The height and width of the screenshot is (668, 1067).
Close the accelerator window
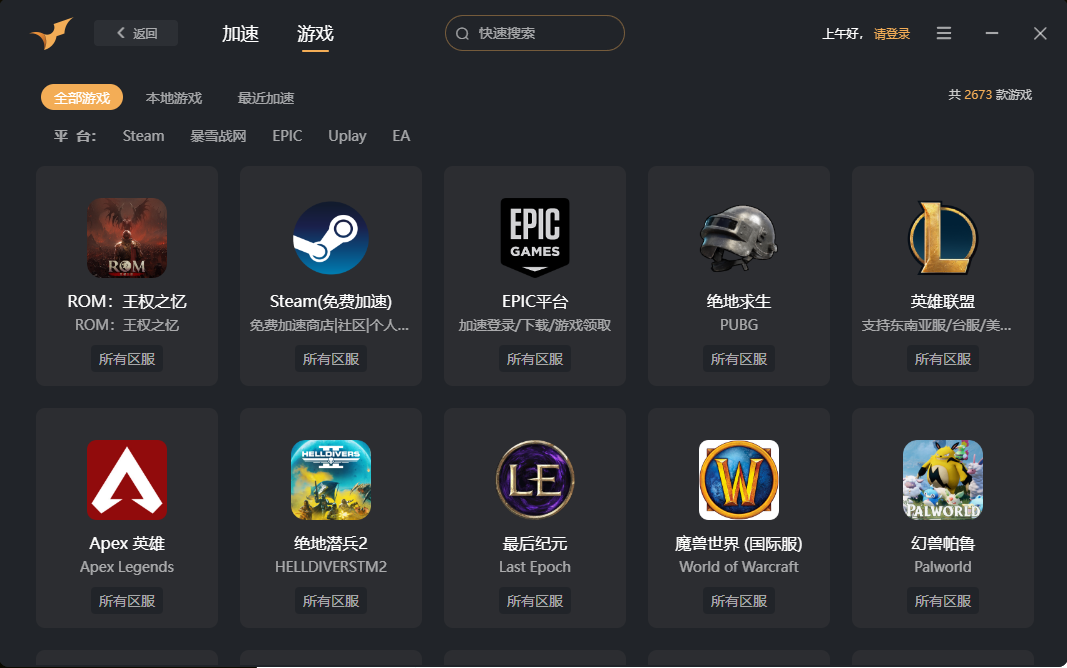(x=1040, y=33)
